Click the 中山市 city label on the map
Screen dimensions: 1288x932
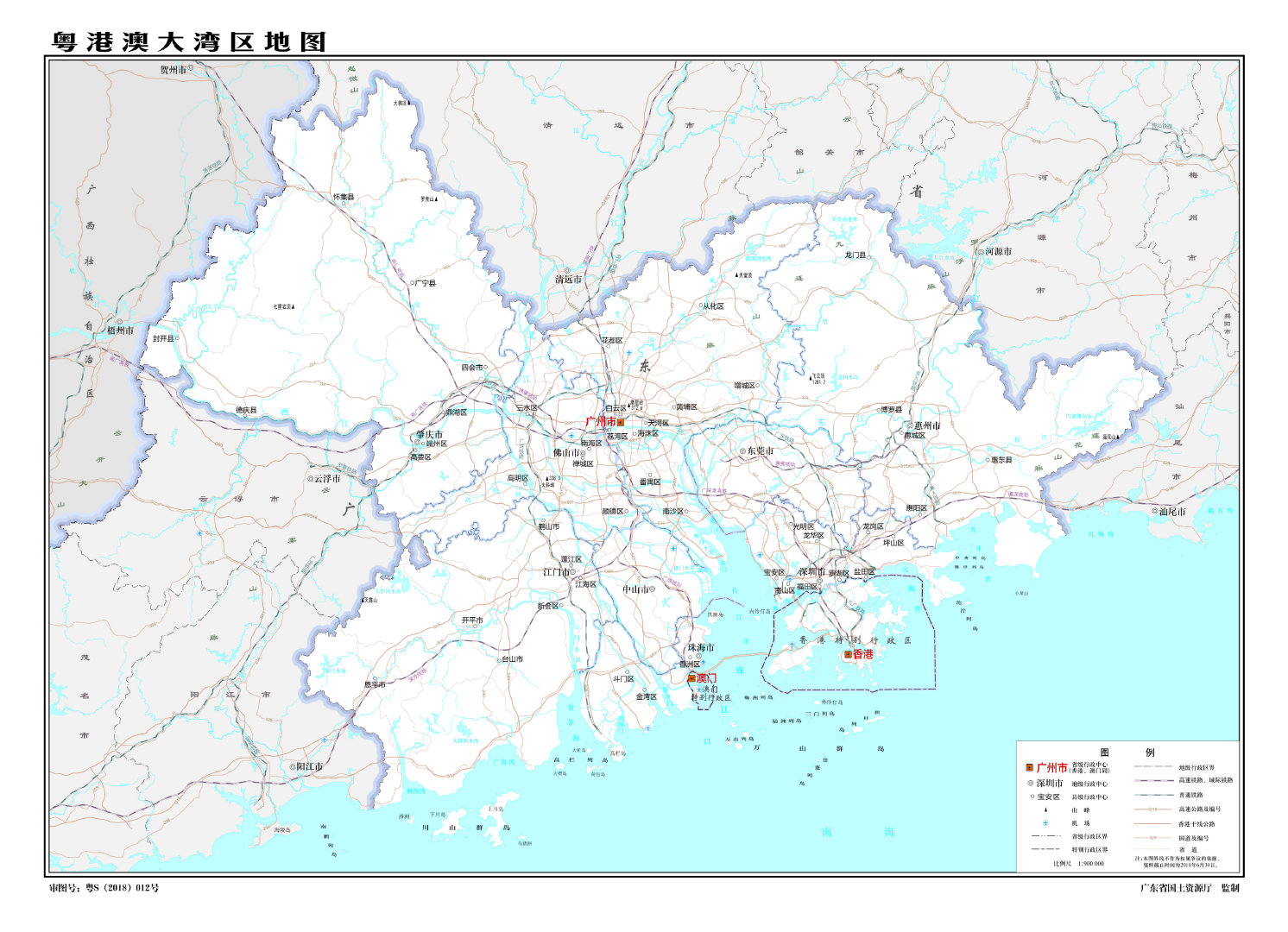pyautogui.click(x=638, y=589)
